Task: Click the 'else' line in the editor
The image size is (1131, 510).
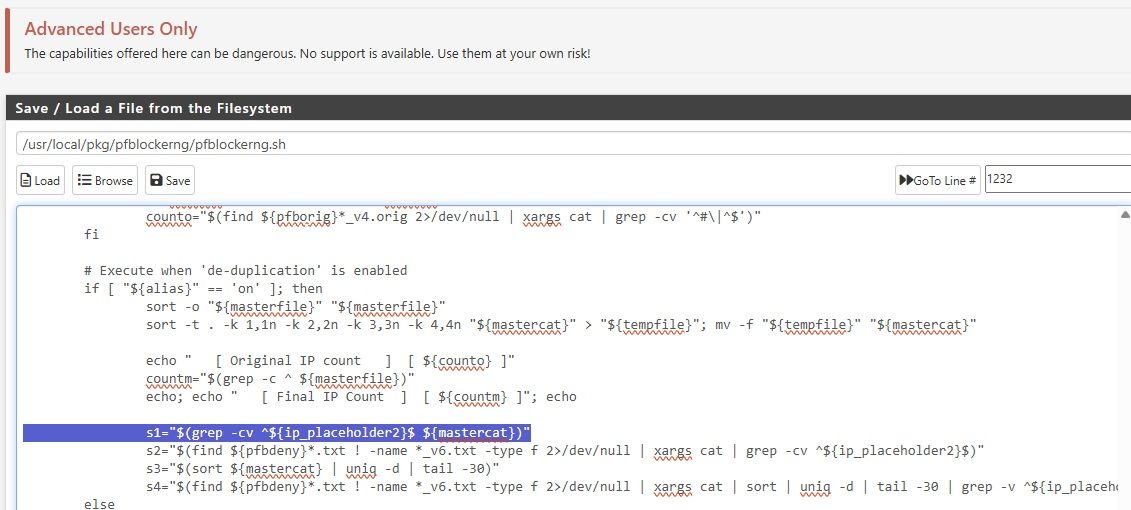Action: tap(100, 505)
